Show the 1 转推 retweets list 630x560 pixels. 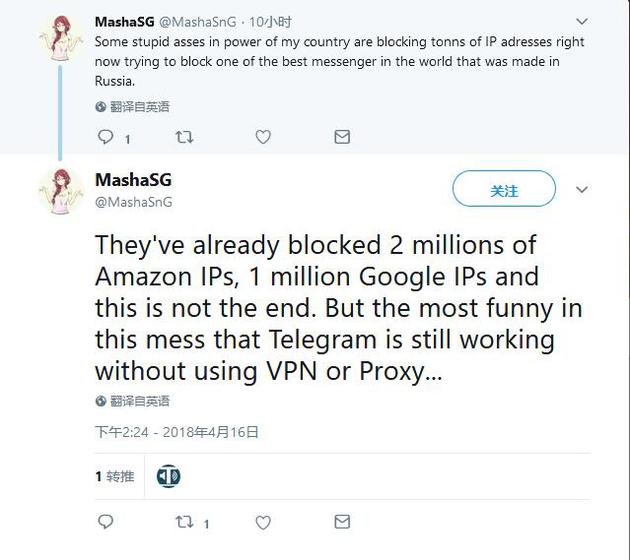click(x=114, y=476)
